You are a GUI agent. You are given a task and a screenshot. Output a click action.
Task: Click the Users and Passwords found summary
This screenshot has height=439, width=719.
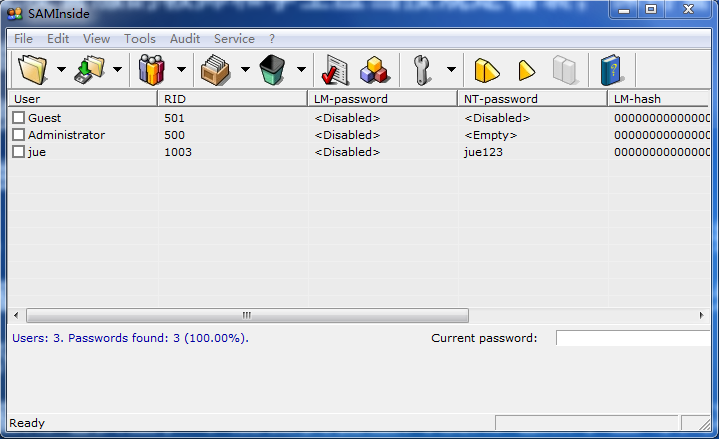(130, 338)
